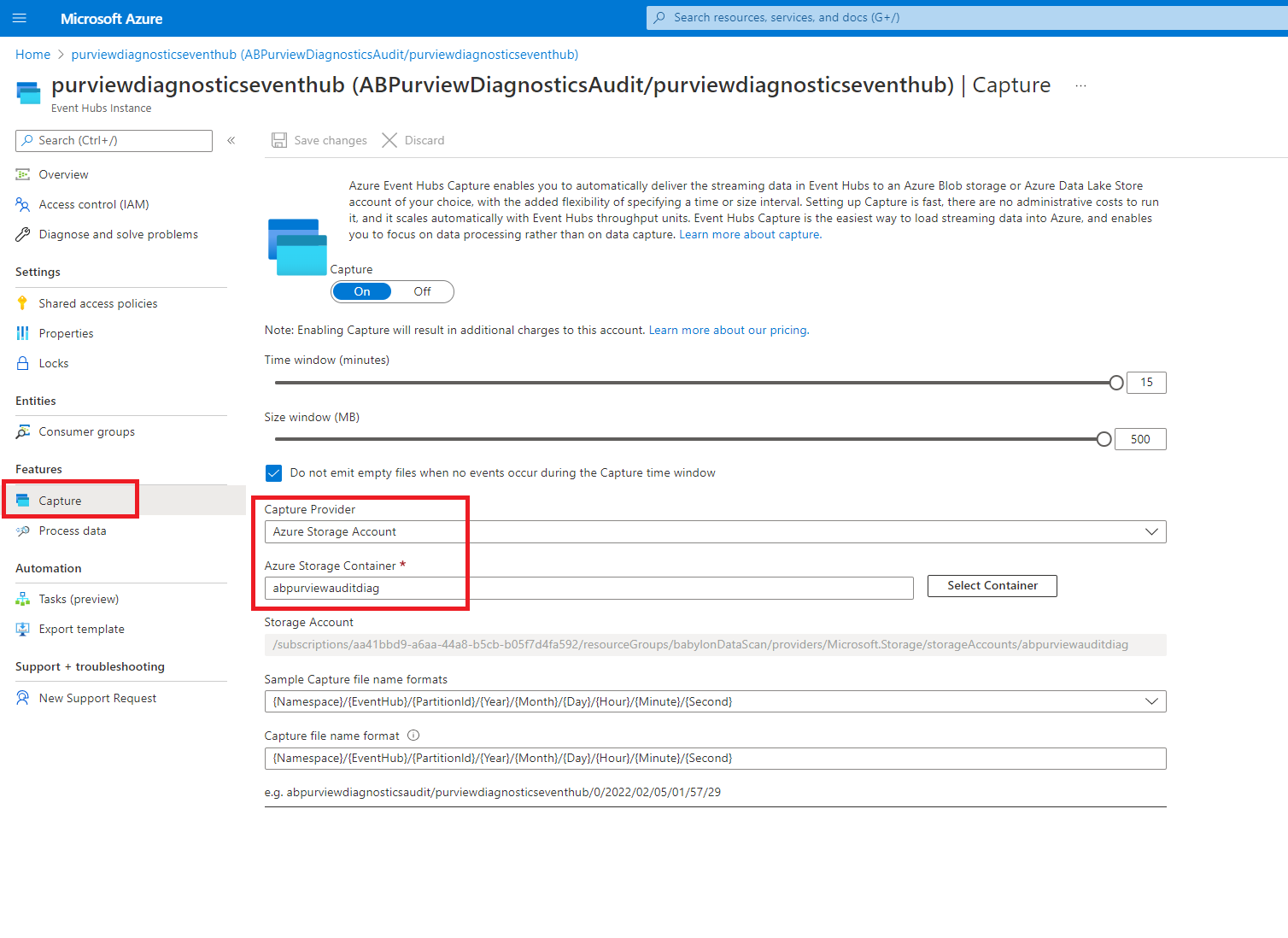Click the Microsoft Azure logo text
The width and height of the screenshot is (1288, 938).
(x=111, y=18)
